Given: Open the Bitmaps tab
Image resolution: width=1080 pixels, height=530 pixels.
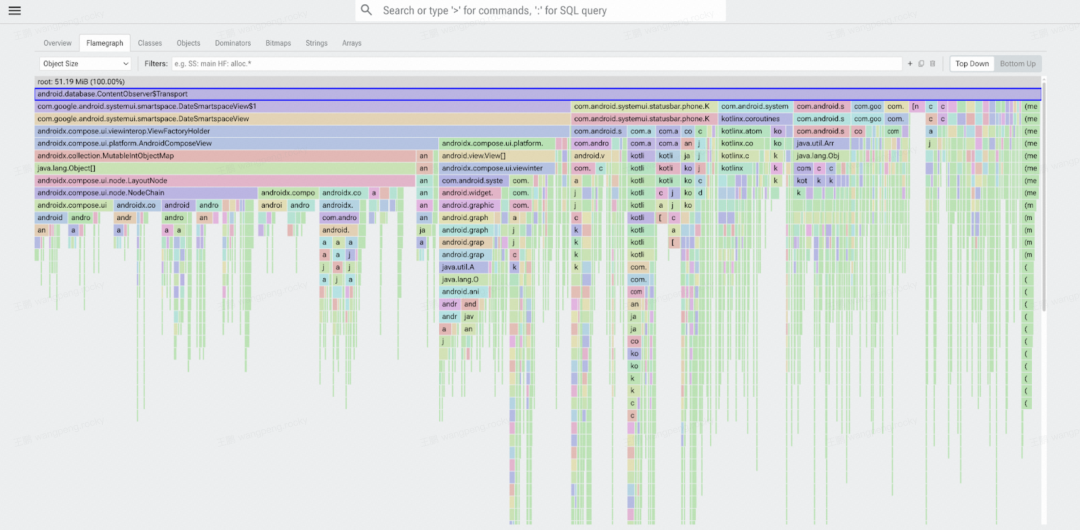Looking at the screenshot, I should [x=278, y=43].
